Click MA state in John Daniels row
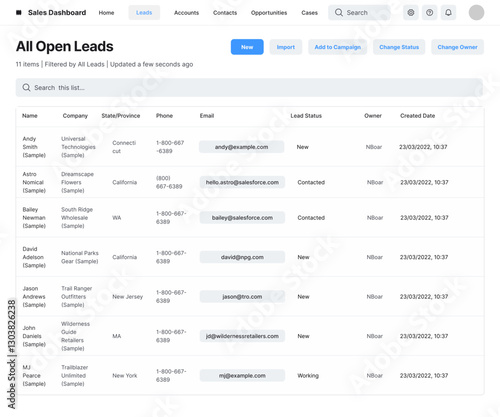 click(x=117, y=336)
